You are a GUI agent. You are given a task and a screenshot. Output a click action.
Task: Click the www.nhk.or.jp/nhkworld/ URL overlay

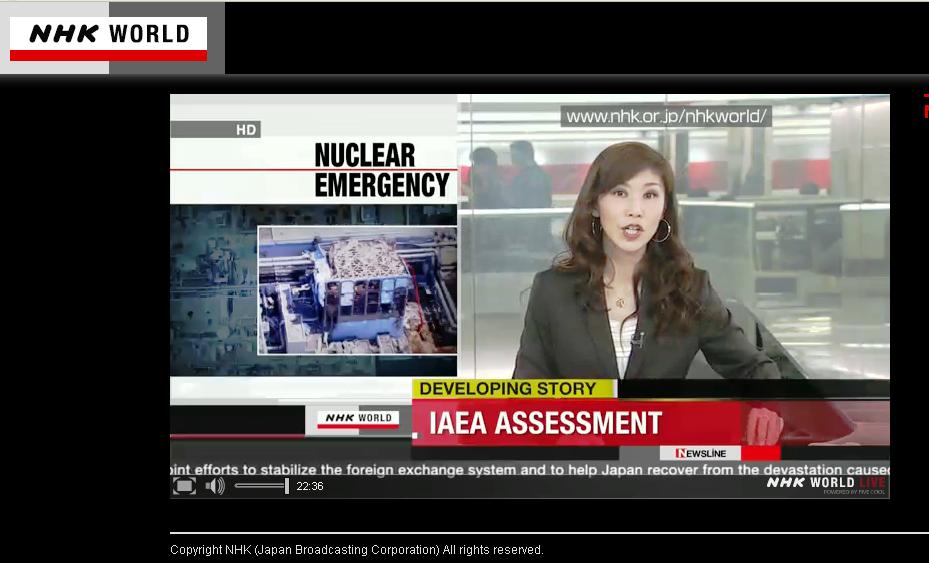(666, 117)
